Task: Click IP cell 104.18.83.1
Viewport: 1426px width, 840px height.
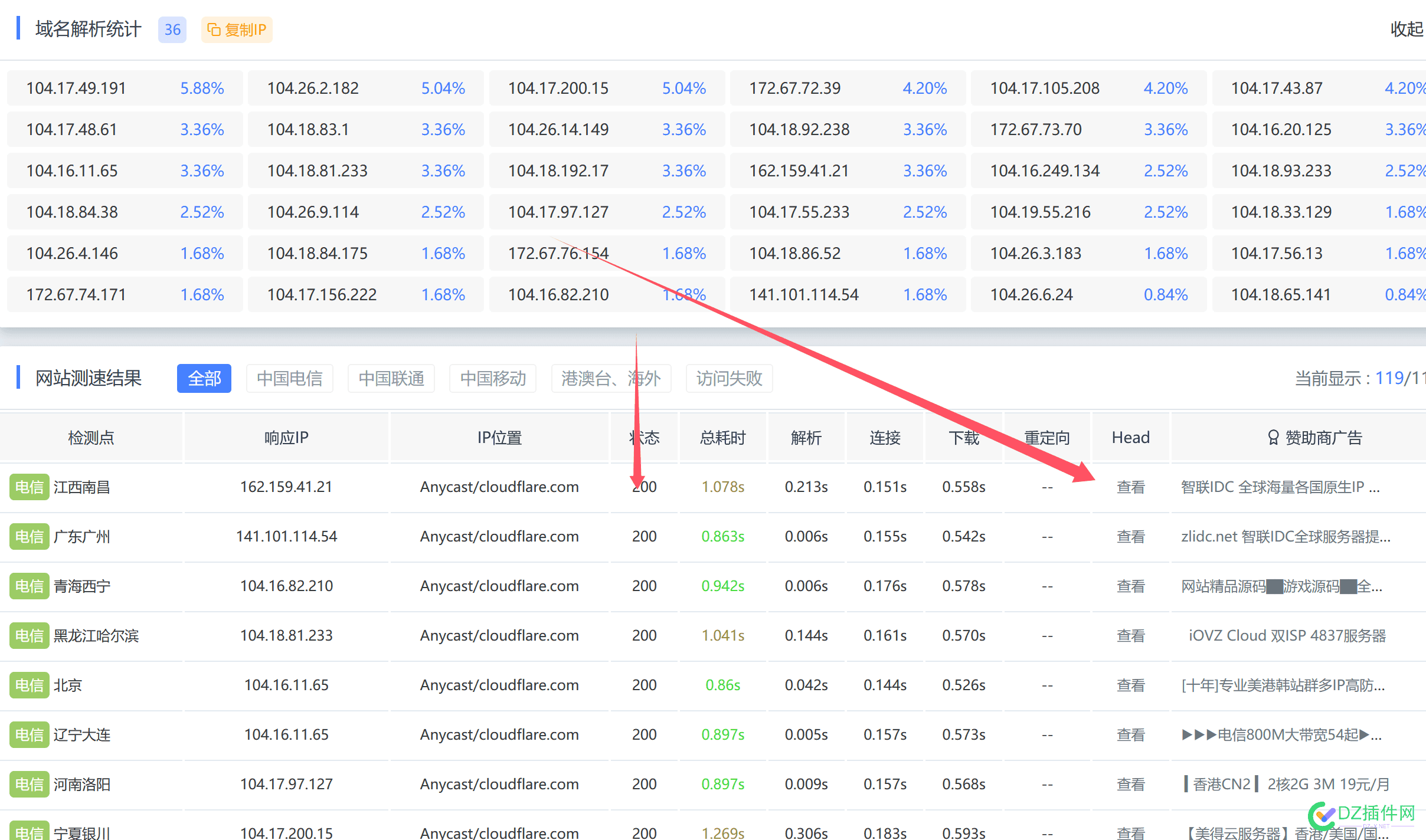Action: (366, 129)
